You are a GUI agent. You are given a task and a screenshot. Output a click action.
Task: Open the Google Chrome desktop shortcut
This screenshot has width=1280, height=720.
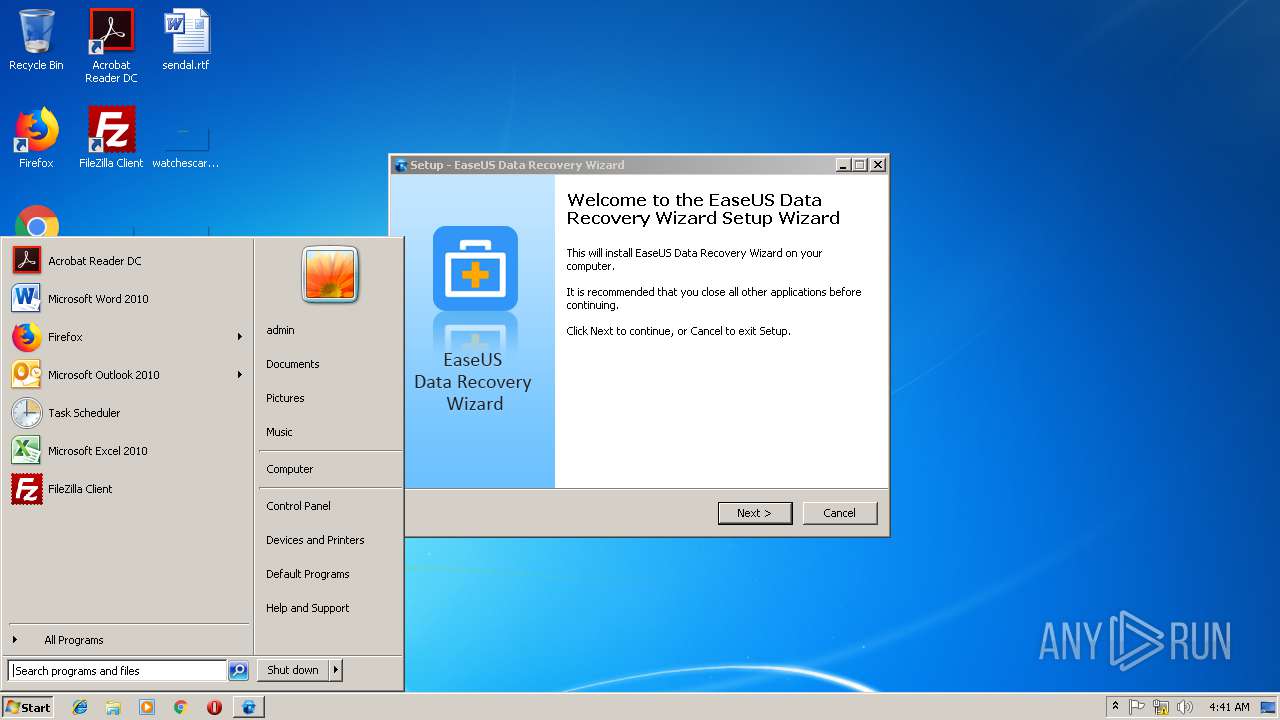point(37,222)
